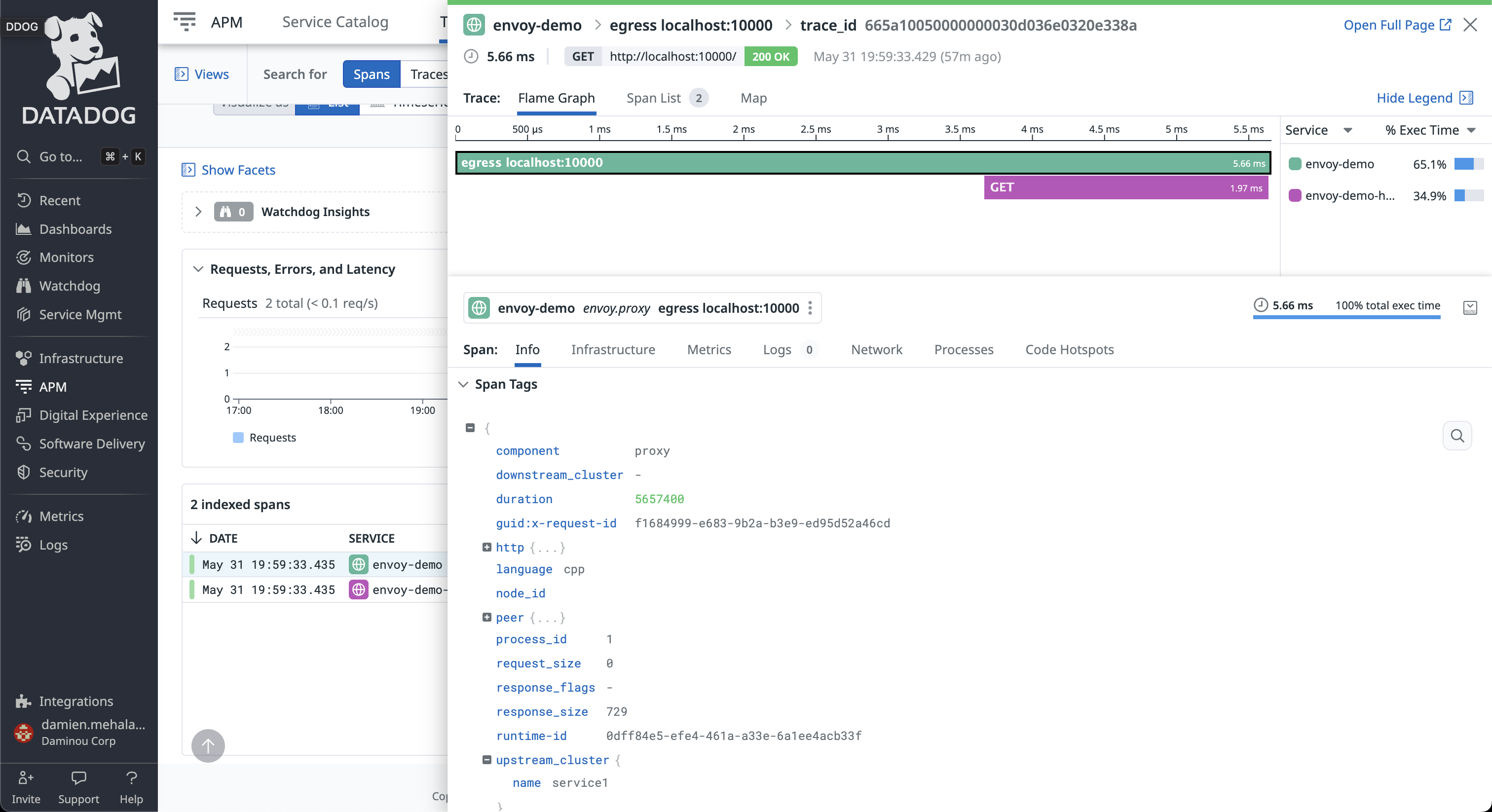This screenshot has width=1492, height=812.
Task: Open Dashboards from the sidebar
Action: pos(75,229)
